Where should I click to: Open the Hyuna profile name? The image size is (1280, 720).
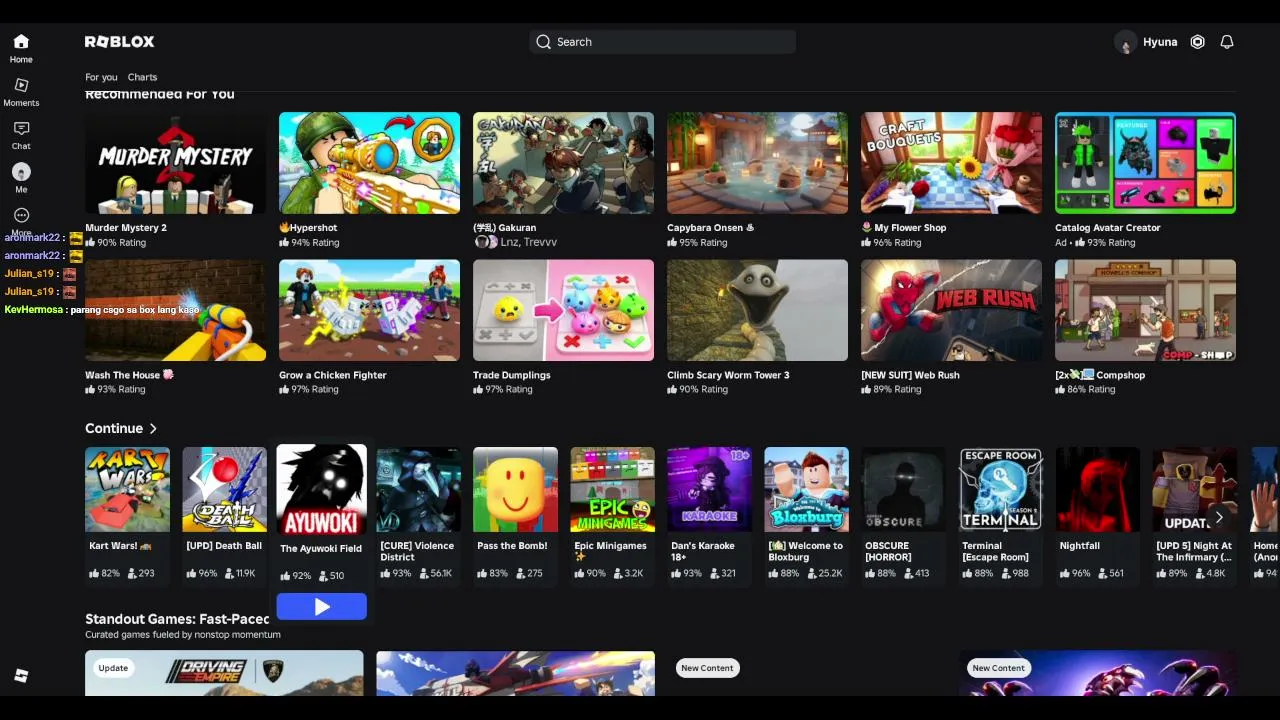click(x=1160, y=42)
